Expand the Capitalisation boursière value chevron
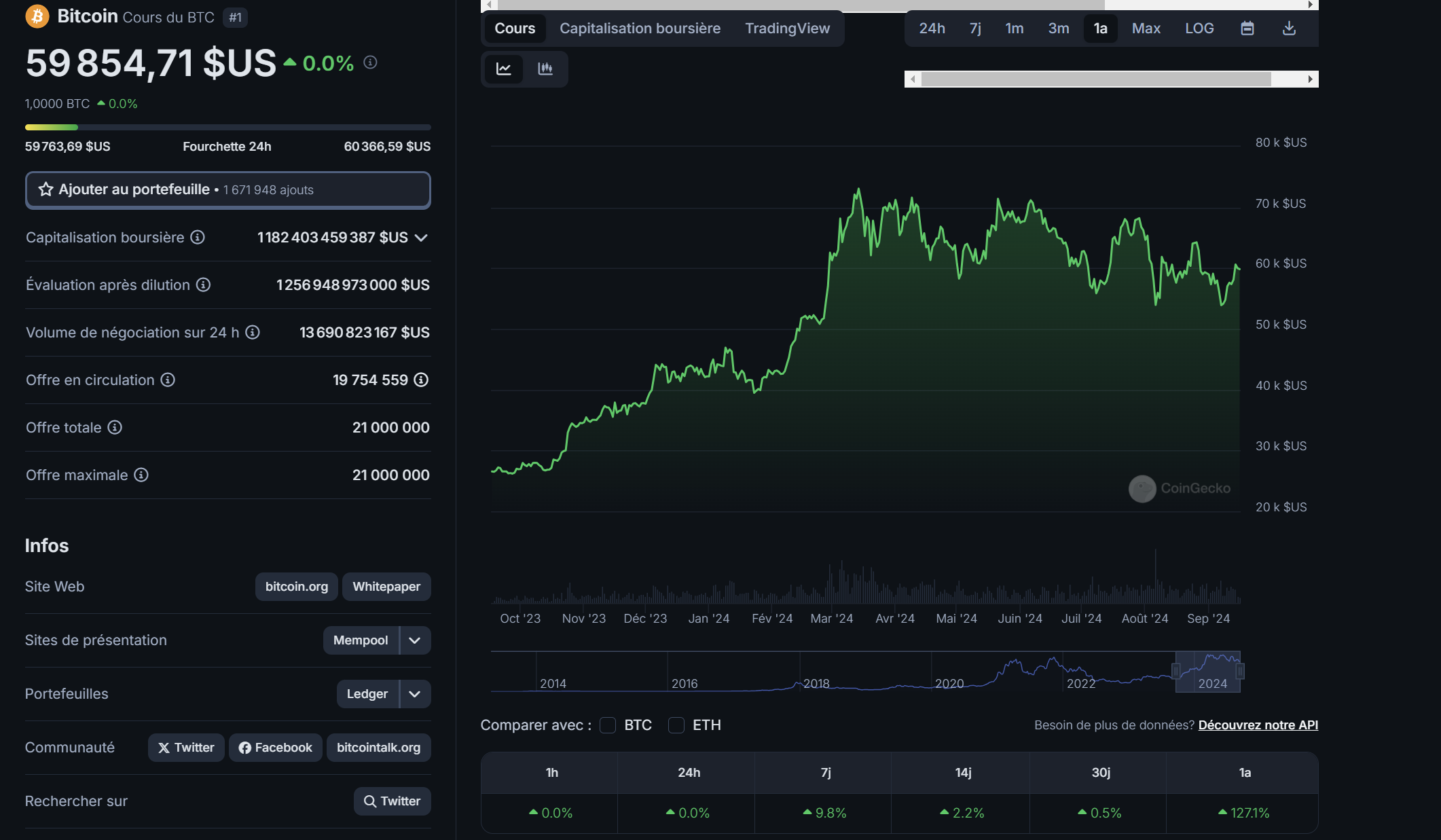The image size is (1441, 840). click(x=421, y=238)
